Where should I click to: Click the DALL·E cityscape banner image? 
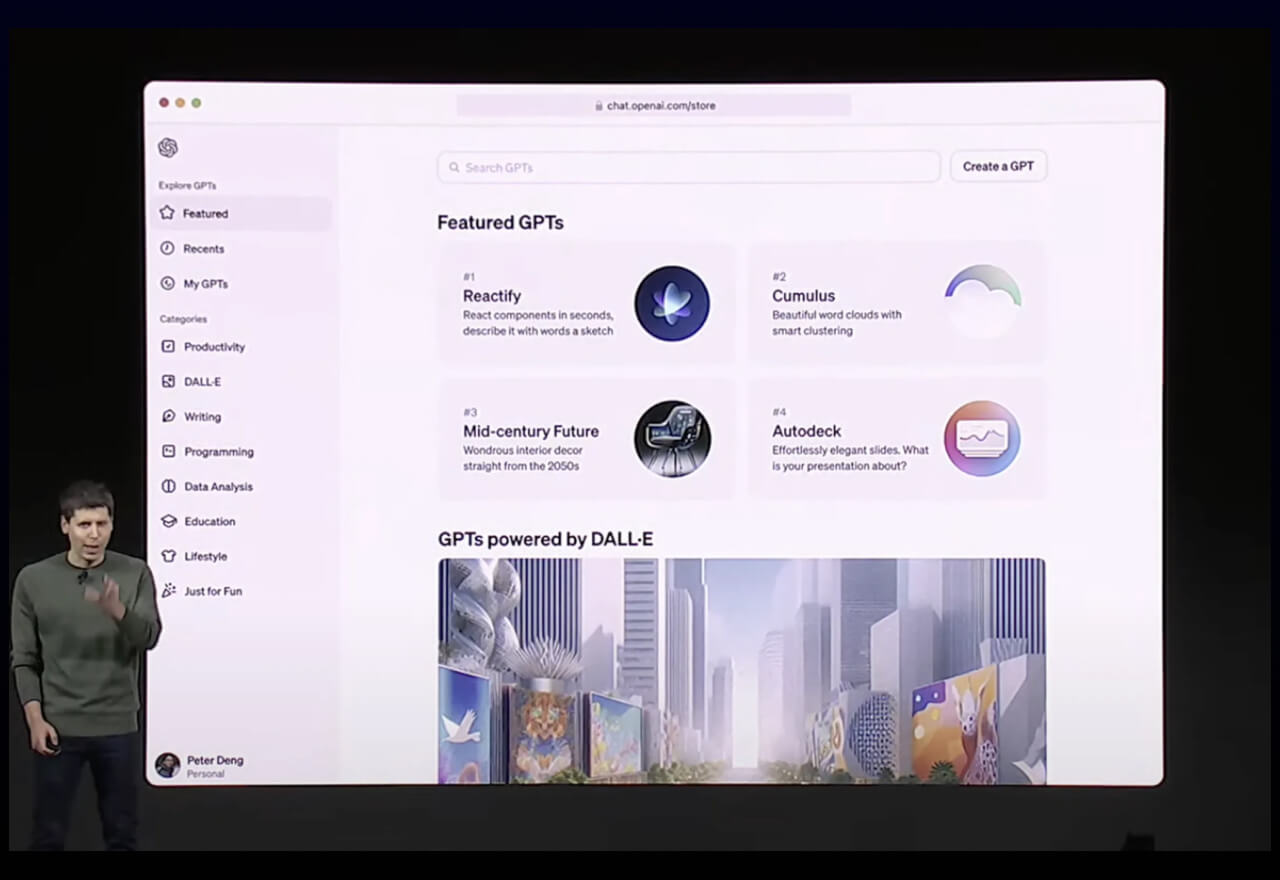pos(741,670)
